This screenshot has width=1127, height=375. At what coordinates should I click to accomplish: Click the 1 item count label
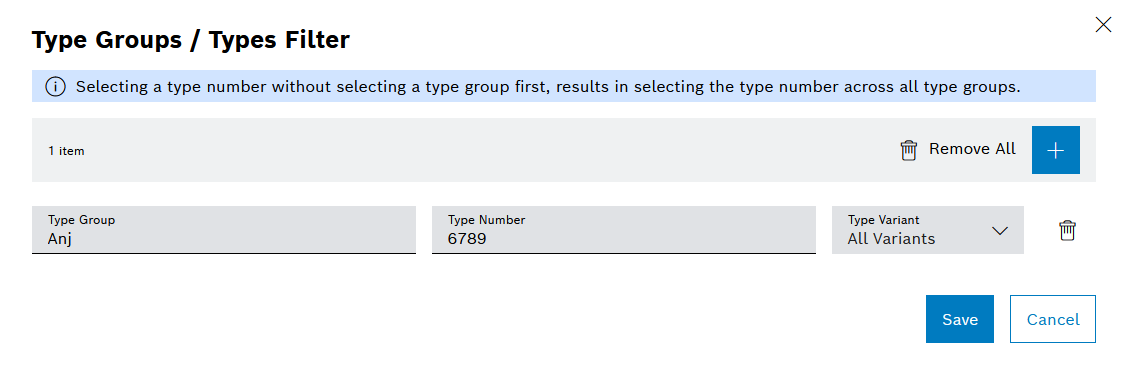point(66,151)
